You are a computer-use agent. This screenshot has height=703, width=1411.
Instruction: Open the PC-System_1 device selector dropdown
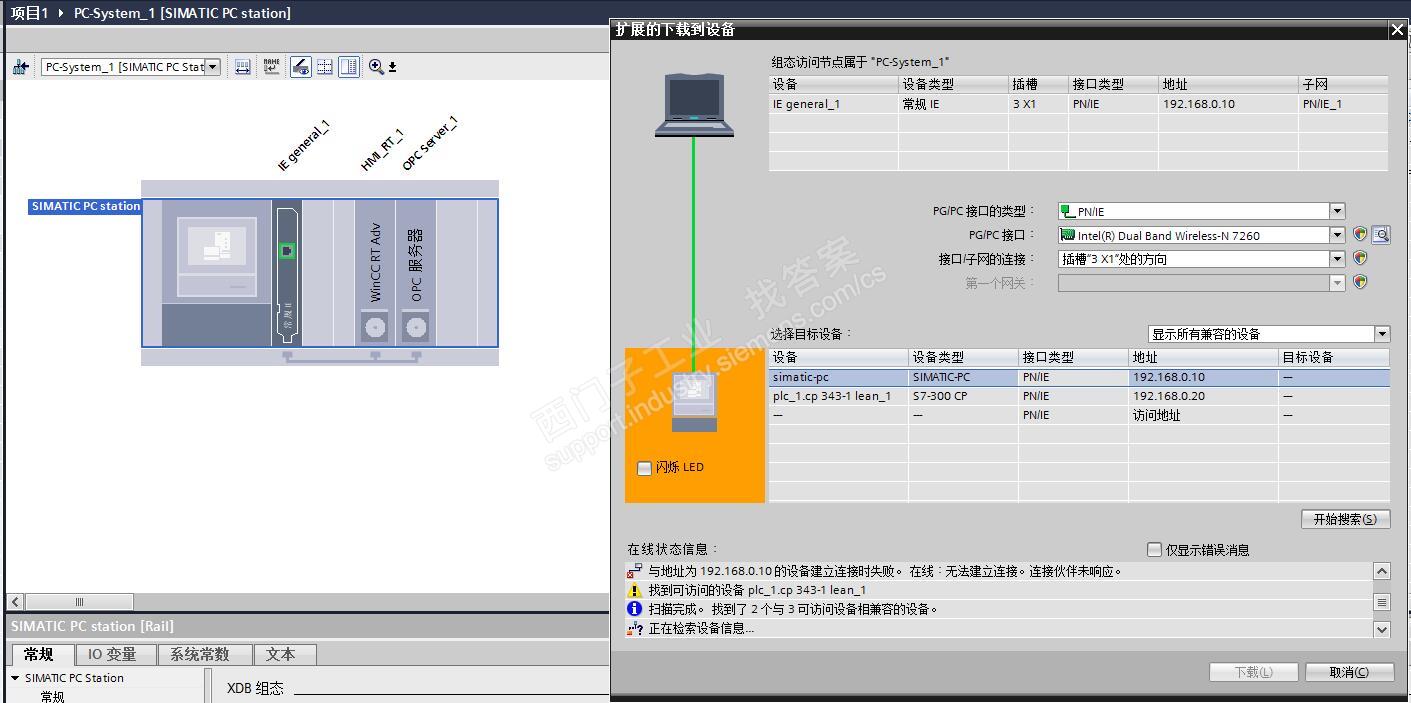(x=213, y=67)
